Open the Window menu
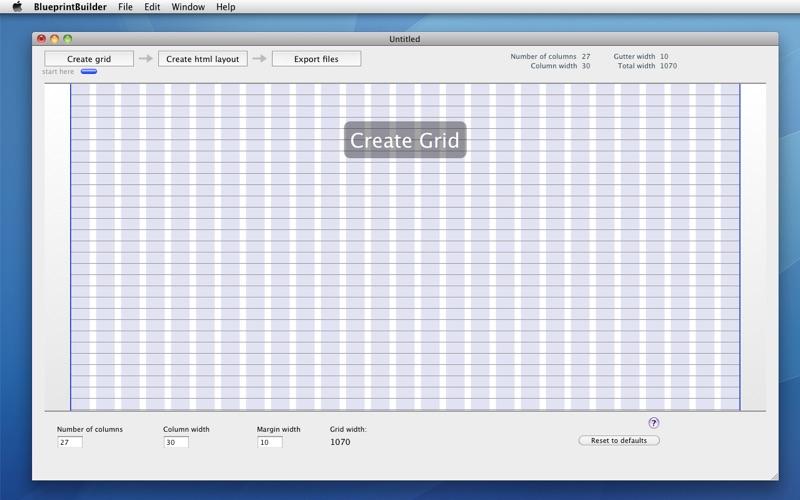Image resolution: width=800 pixels, height=500 pixels. 188,7
